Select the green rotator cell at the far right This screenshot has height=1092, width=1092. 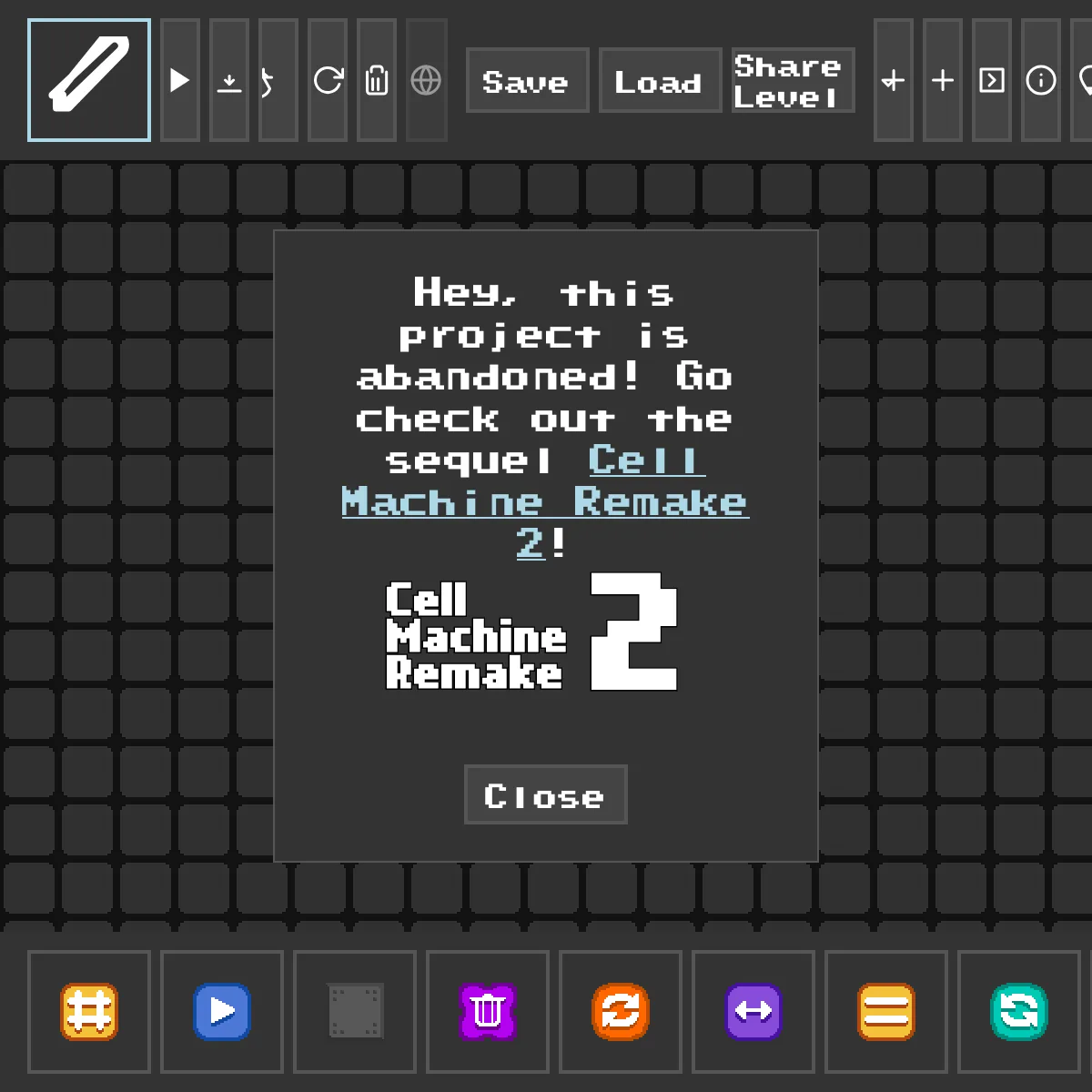click(1020, 1011)
